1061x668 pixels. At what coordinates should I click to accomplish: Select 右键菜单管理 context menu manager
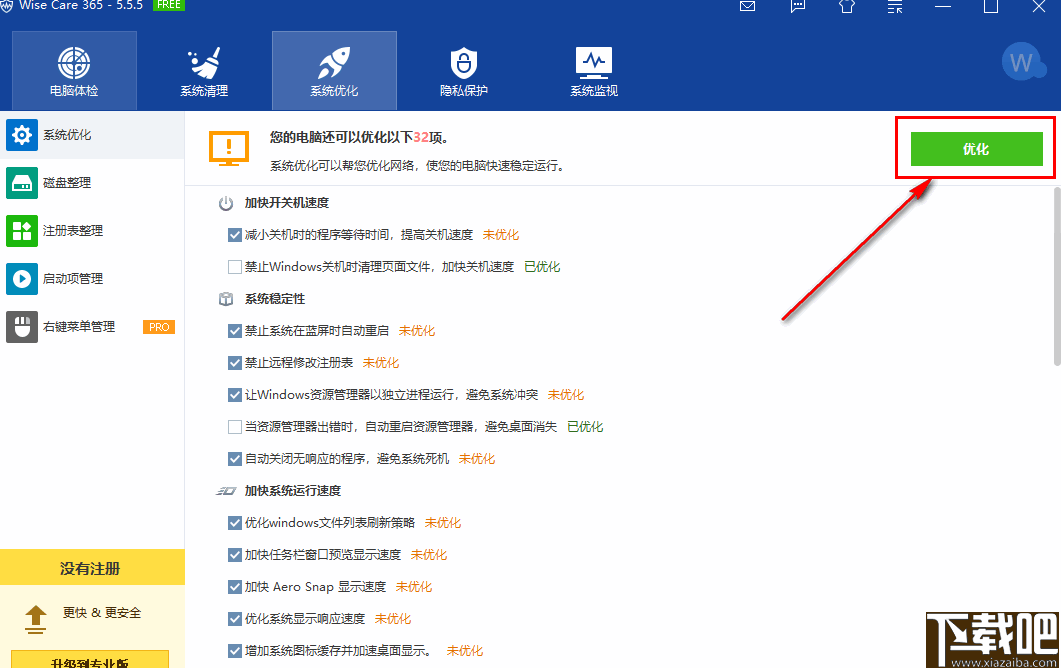click(92, 327)
